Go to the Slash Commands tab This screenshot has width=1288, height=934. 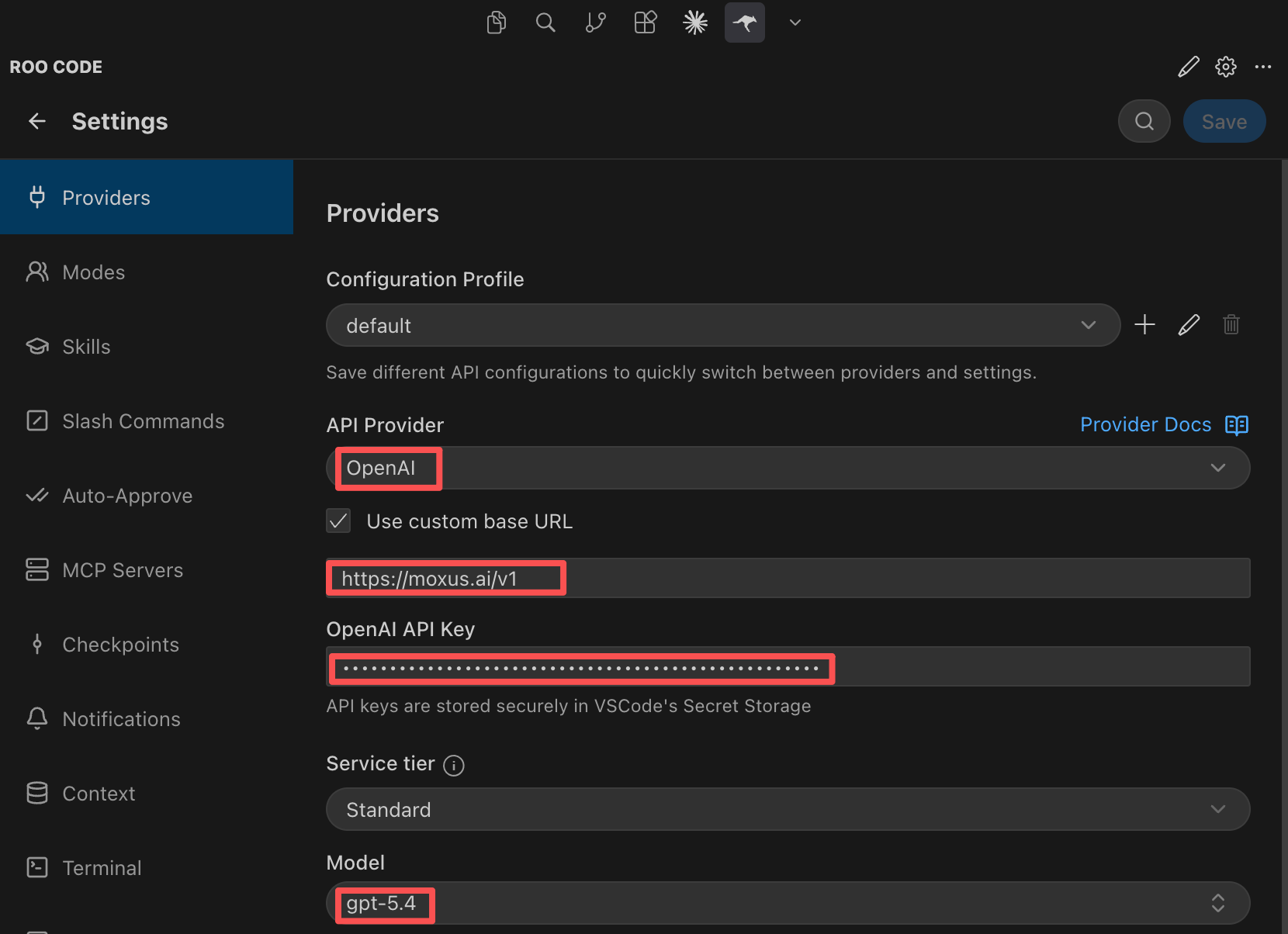pos(147,420)
